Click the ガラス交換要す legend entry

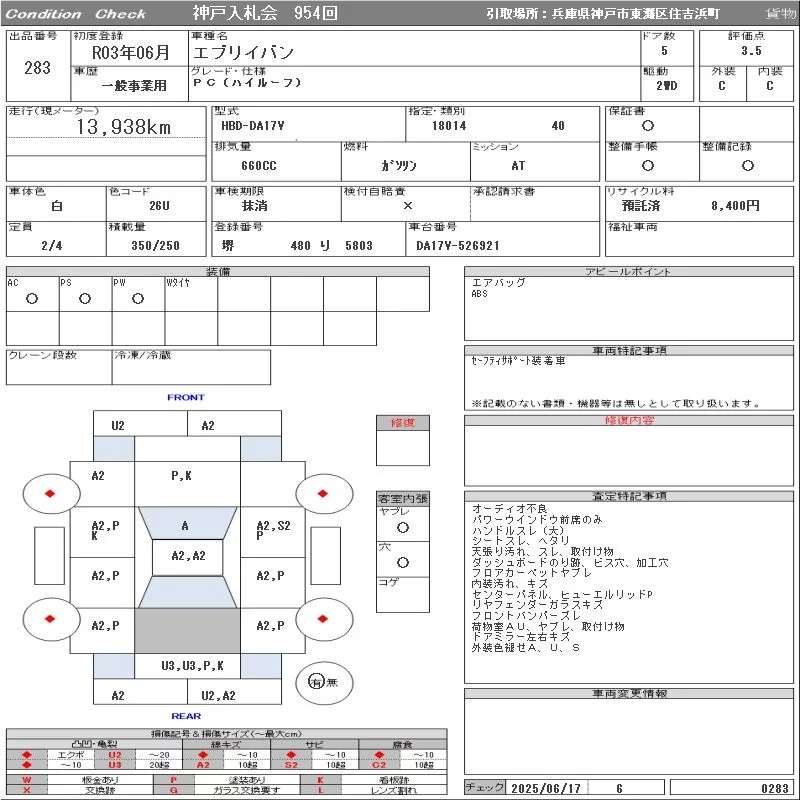click(247, 790)
